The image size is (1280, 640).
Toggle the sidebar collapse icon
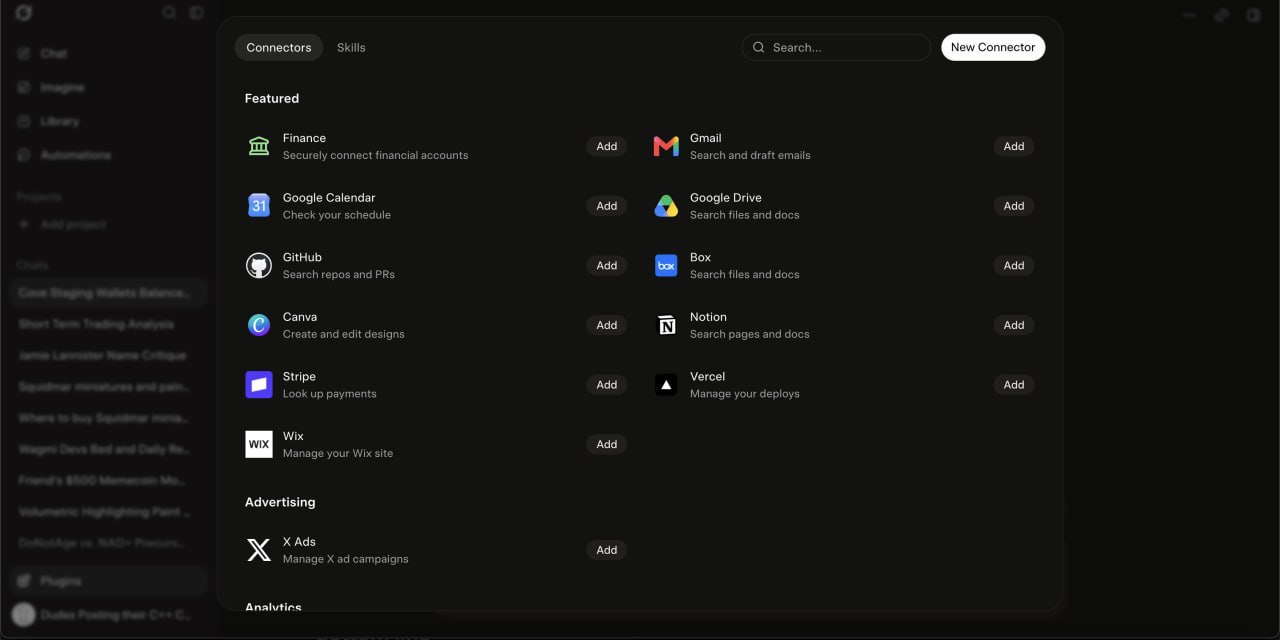pyautogui.click(x=197, y=13)
